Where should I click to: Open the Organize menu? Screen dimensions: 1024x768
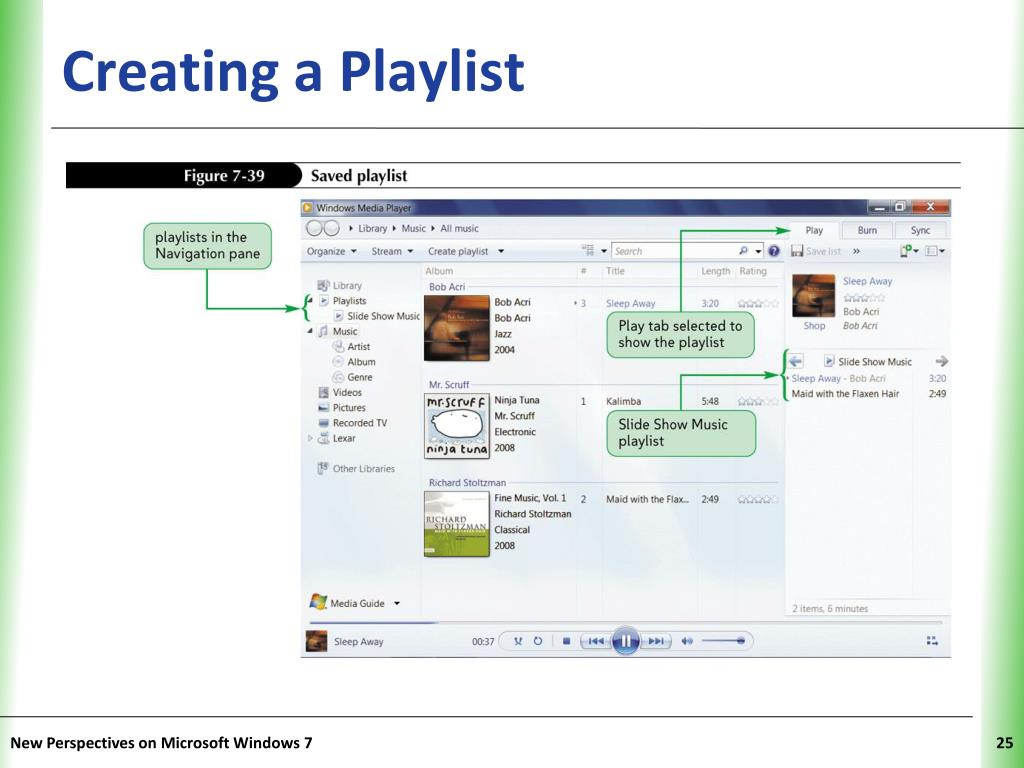tap(332, 251)
